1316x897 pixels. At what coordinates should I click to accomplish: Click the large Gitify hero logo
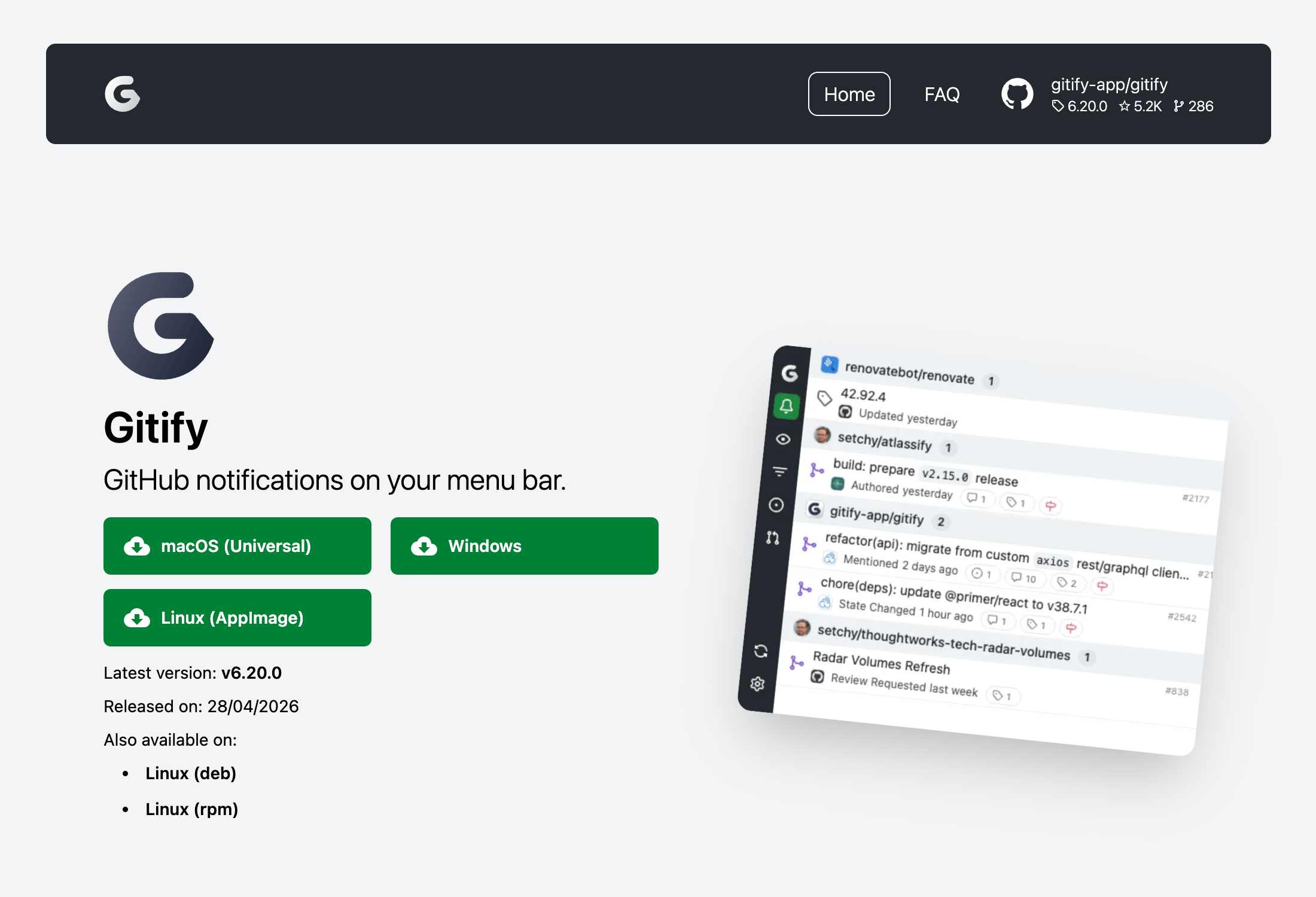pos(160,326)
